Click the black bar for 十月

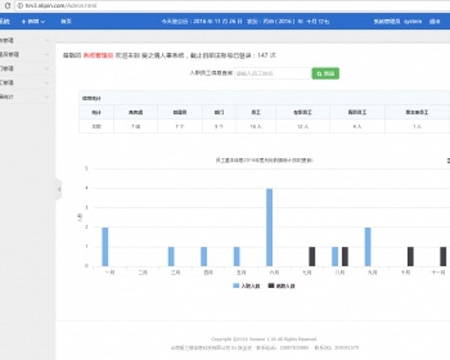(411, 256)
